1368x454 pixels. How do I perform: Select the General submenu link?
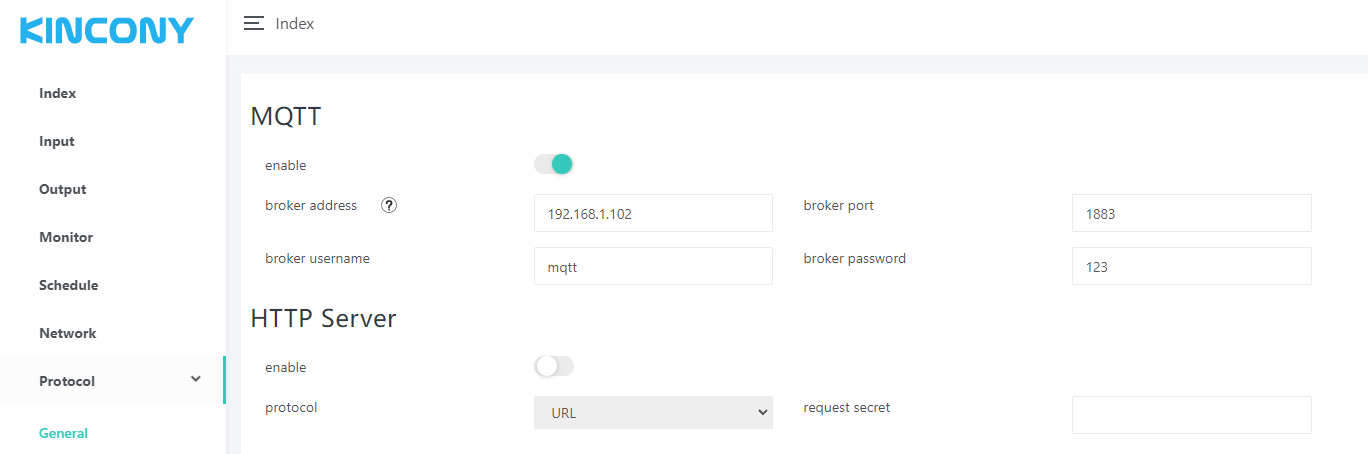[x=64, y=433]
